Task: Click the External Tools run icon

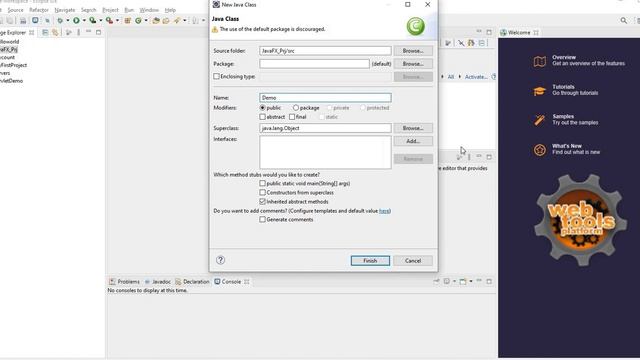Action: (x=110, y=20)
